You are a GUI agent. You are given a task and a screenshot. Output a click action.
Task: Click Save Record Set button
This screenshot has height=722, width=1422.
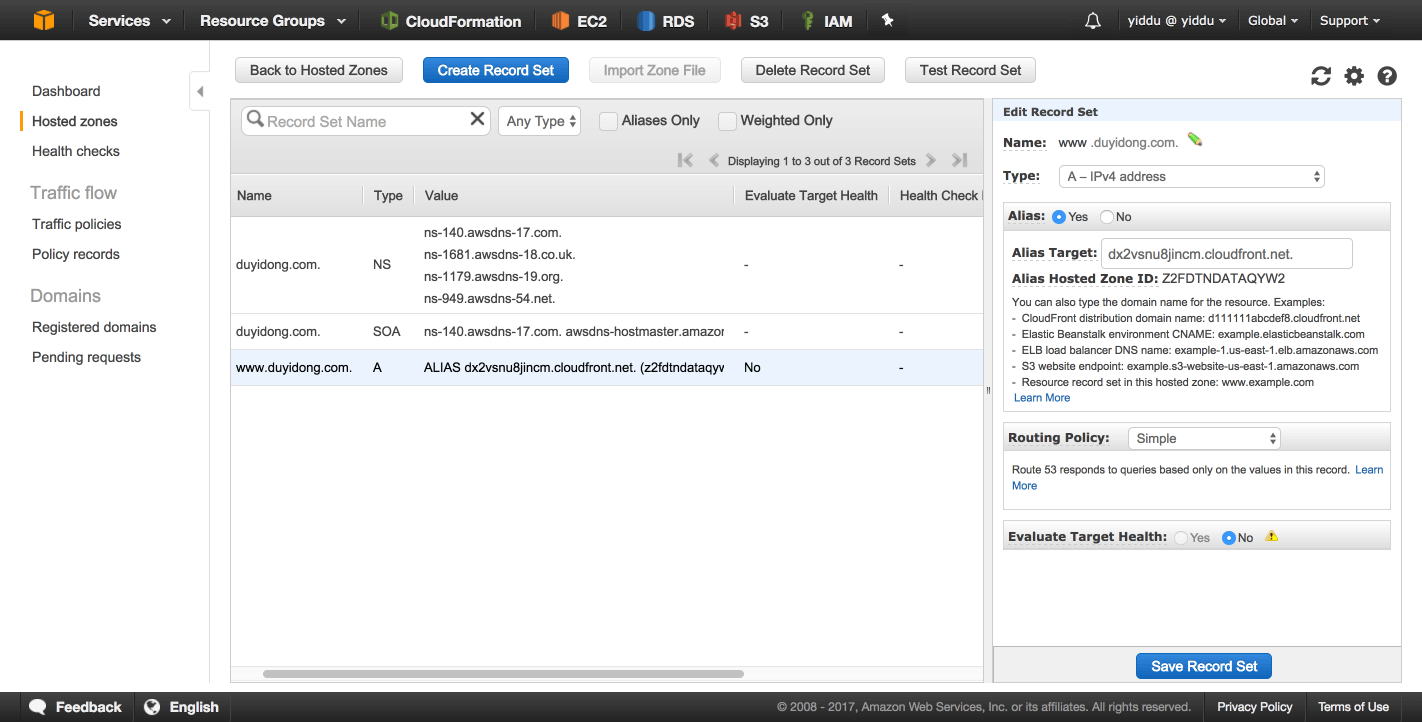pyautogui.click(x=1204, y=666)
